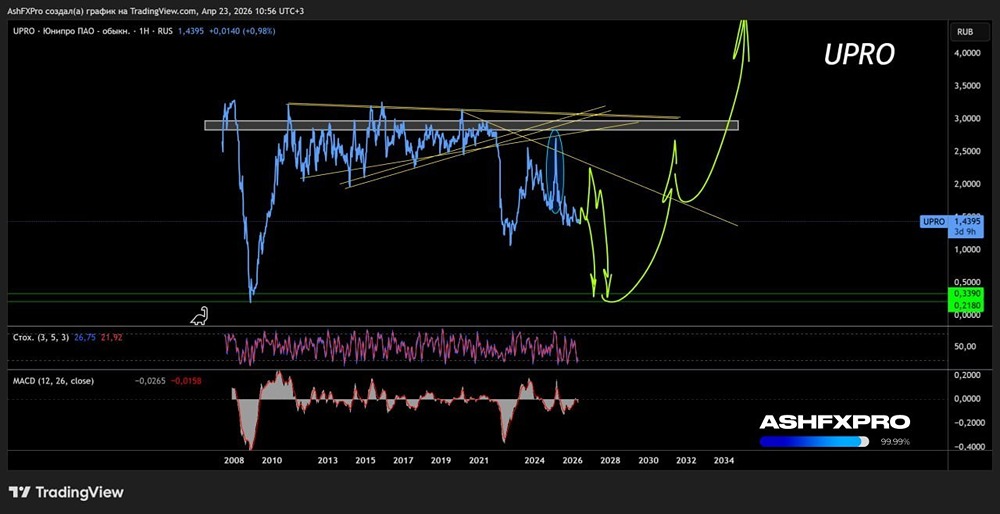Click the 3,0000 price axis value
The height and width of the screenshot is (514, 1000).
click(967, 119)
